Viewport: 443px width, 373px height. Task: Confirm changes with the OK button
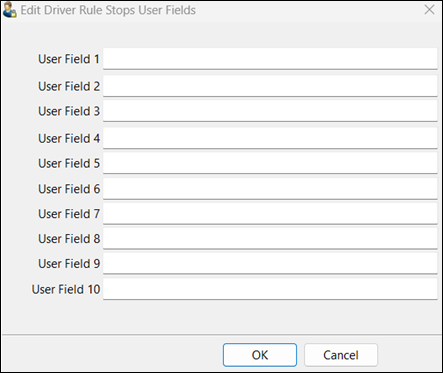pyautogui.click(x=260, y=355)
